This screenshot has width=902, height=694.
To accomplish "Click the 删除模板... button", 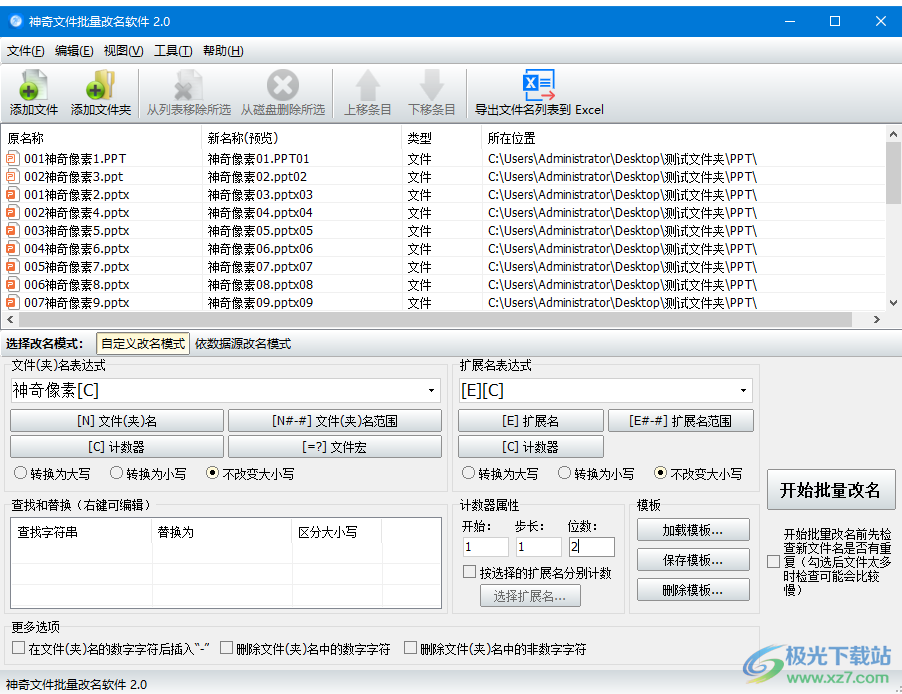I will click(693, 590).
